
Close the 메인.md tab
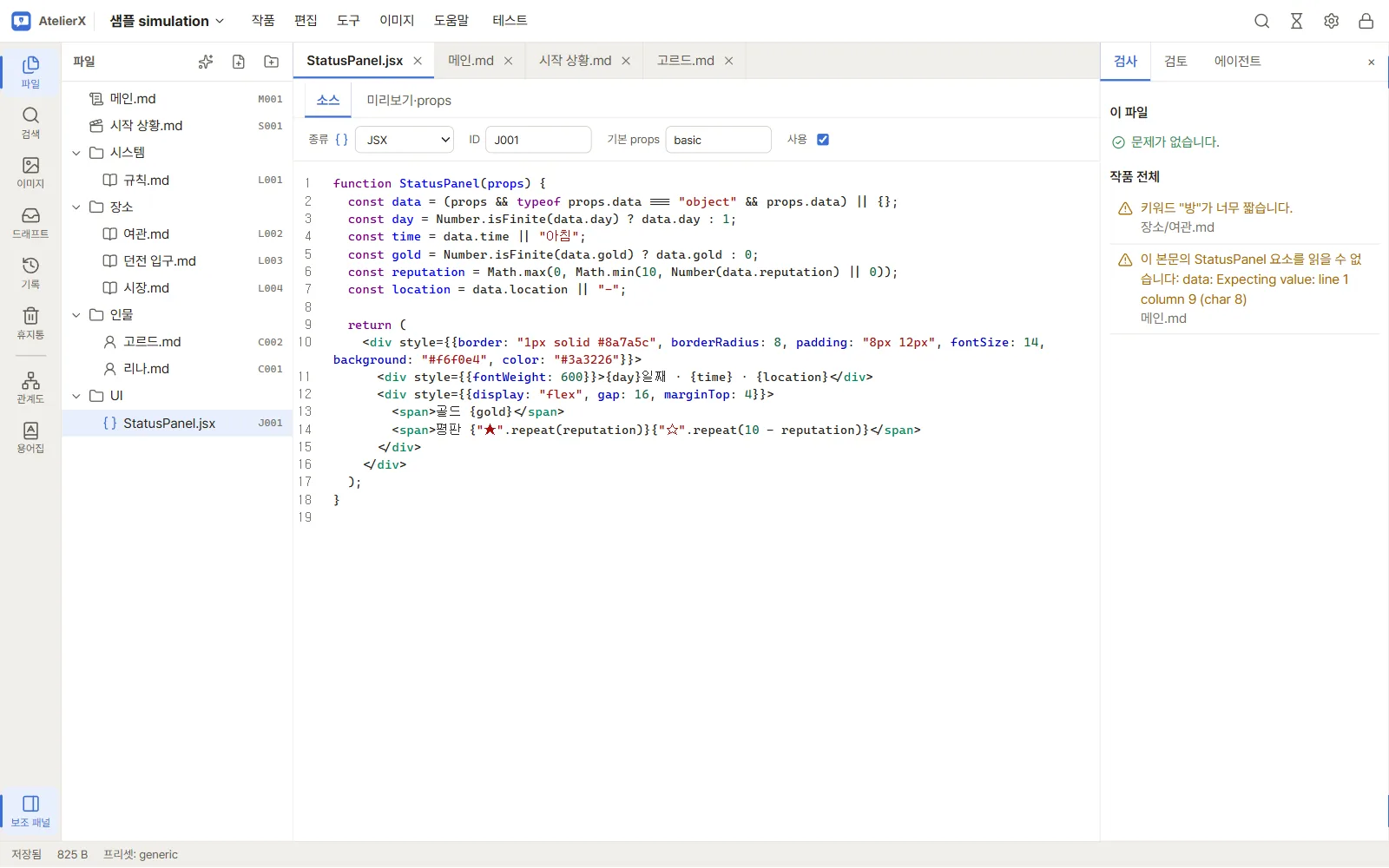pyautogui.click(x=509, y=61)
